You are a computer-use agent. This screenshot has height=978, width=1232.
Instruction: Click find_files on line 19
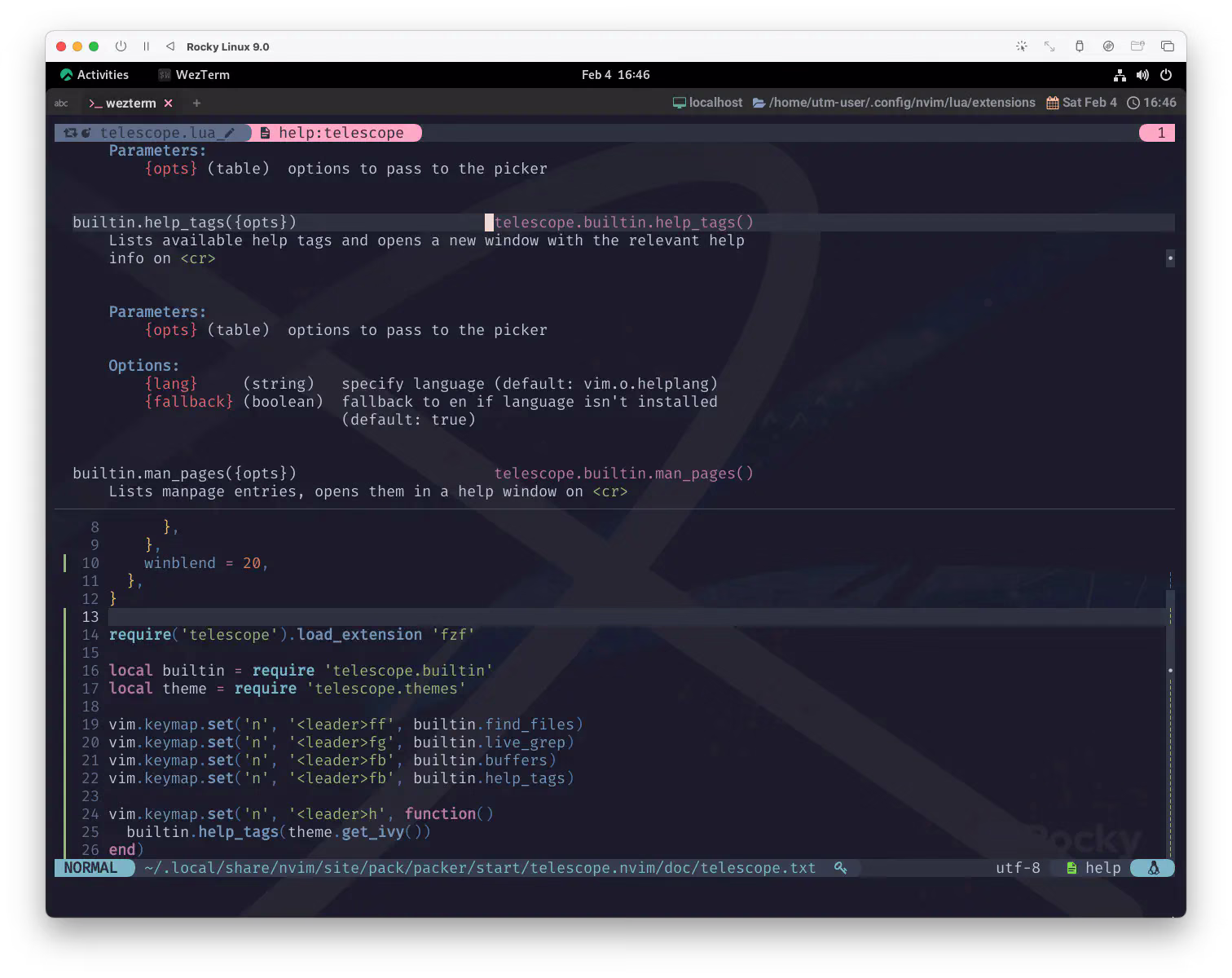(530, 725)
